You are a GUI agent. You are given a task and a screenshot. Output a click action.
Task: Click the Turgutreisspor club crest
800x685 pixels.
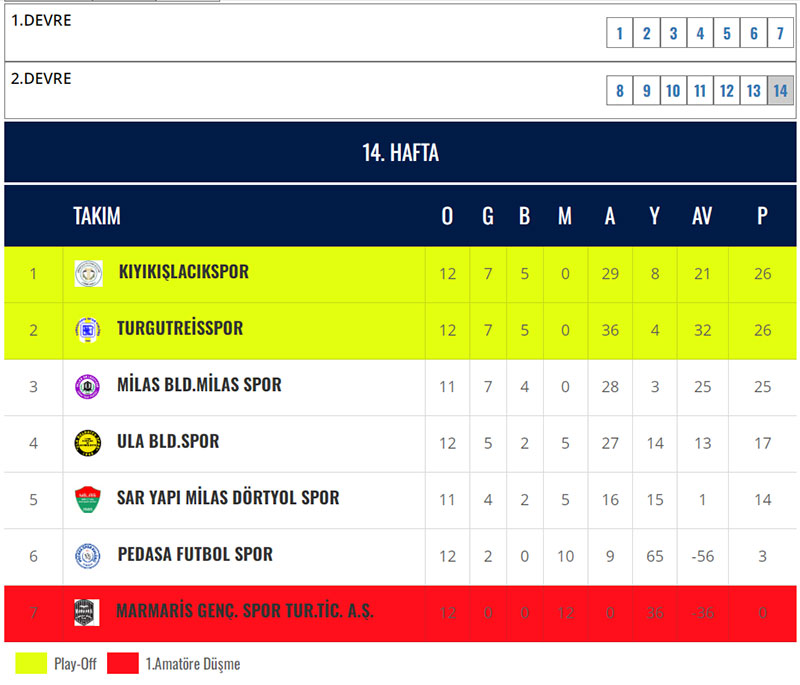[88, 329]
